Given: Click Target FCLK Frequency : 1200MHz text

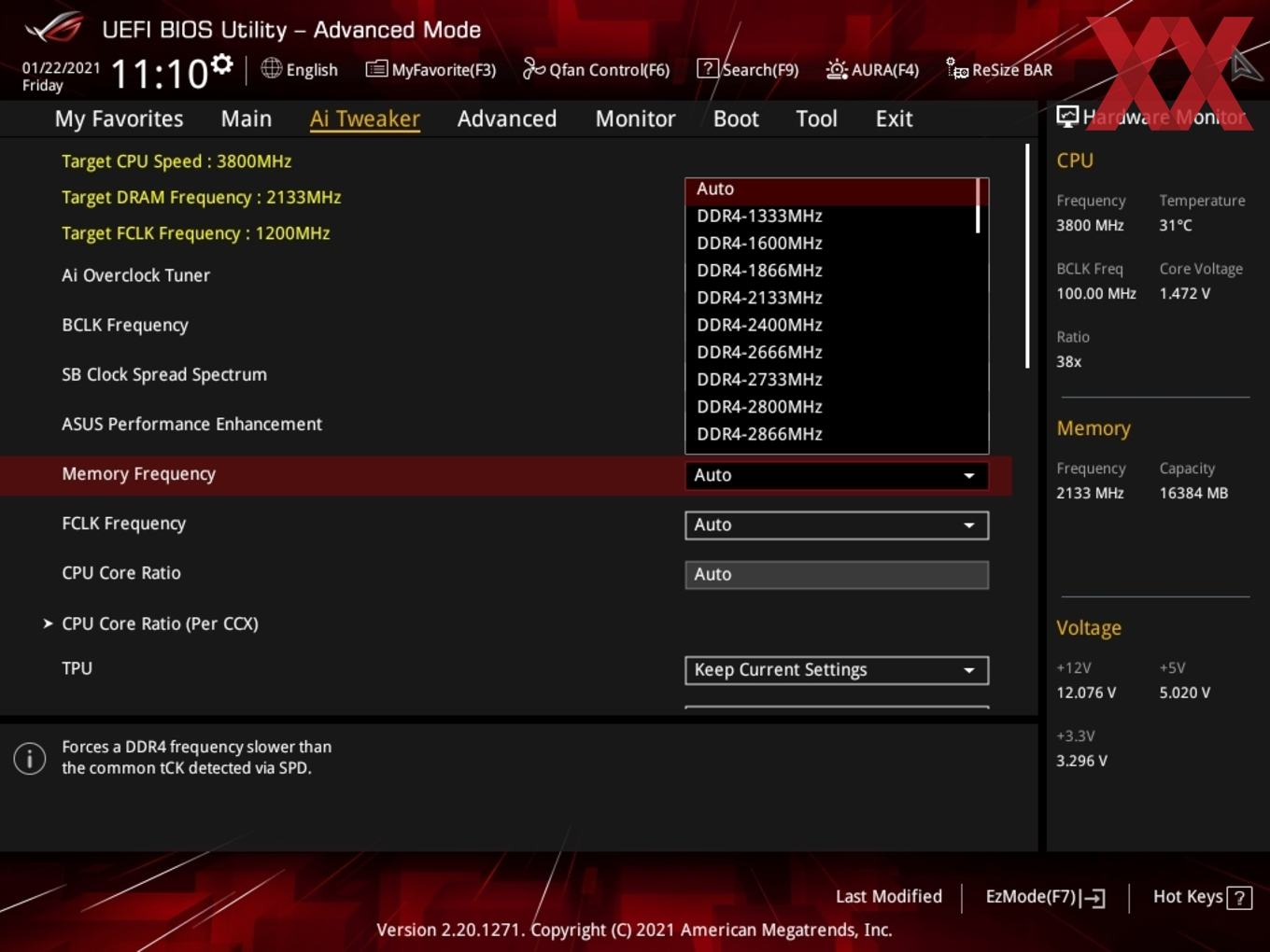Looking at the screenshot, I should point(195,233).
